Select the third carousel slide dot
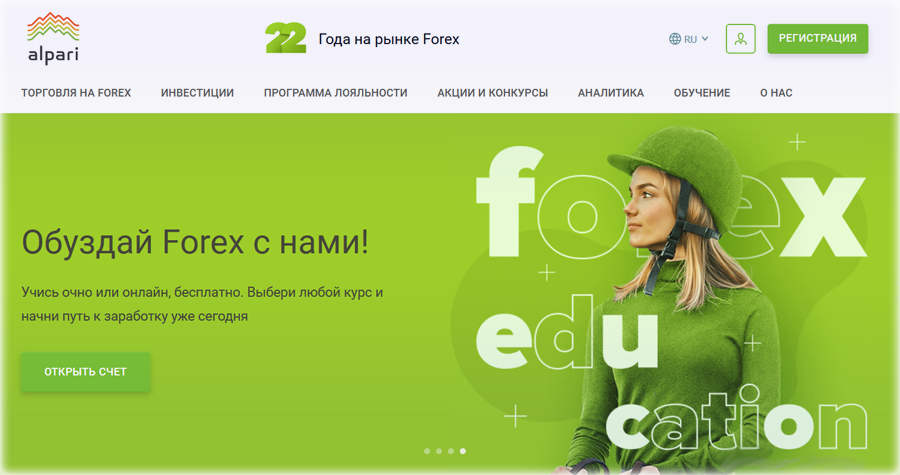This screenshot has height=475, width=900. pyautogui.click(x=451, y=451)
